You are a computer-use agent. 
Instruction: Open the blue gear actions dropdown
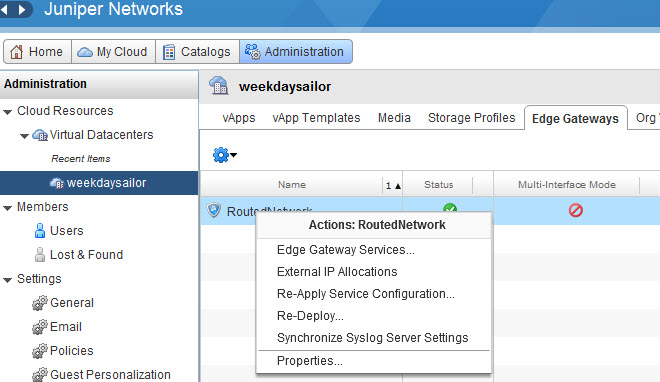pos(225,155)
